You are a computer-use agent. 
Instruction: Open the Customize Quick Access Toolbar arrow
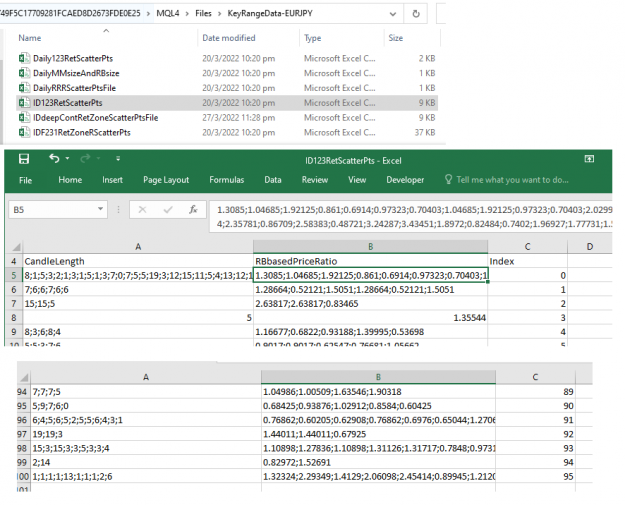coord(118,159)
